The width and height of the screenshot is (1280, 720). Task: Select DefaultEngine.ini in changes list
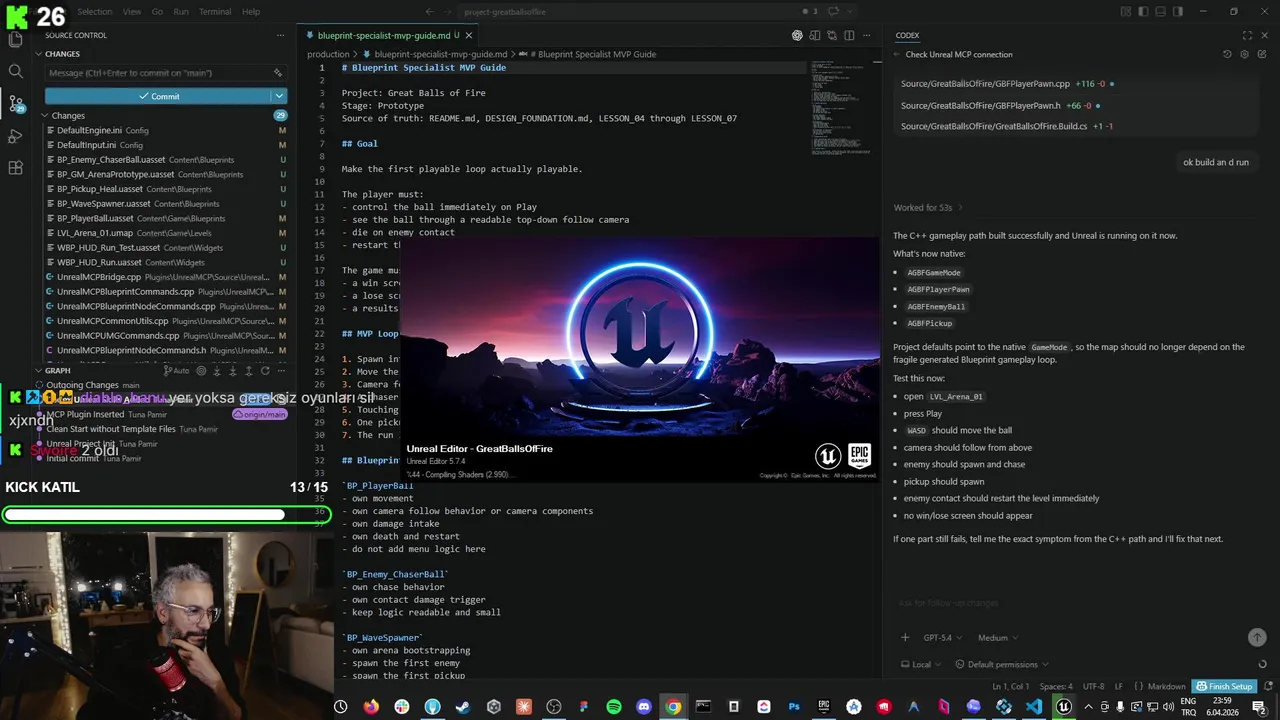click(165, 130)
